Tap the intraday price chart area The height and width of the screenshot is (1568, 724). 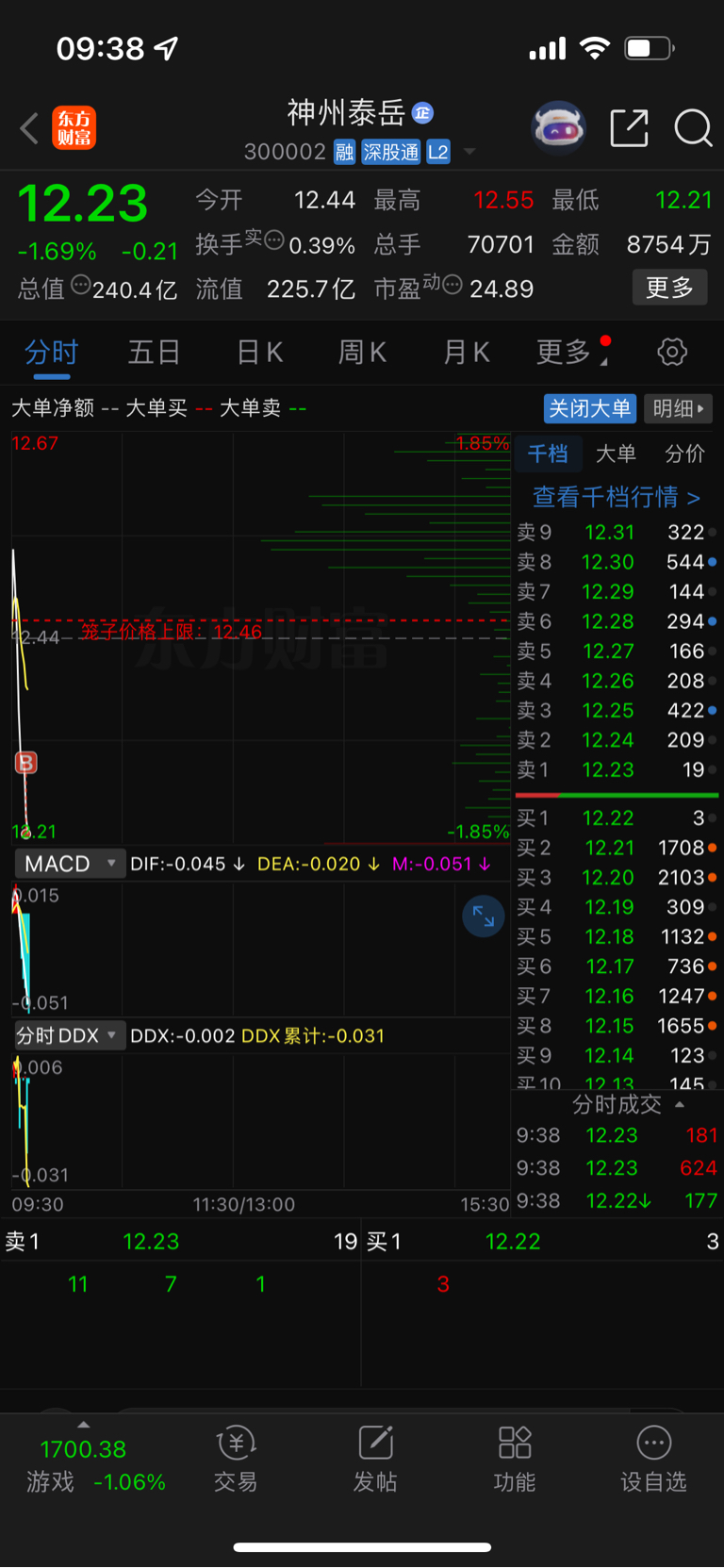pos(261,637)
